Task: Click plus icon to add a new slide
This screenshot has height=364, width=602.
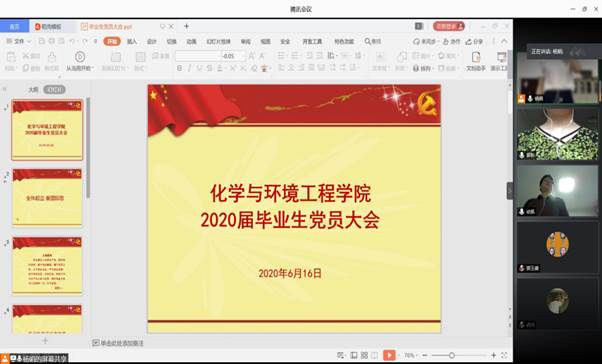Action: coord(45,341)
